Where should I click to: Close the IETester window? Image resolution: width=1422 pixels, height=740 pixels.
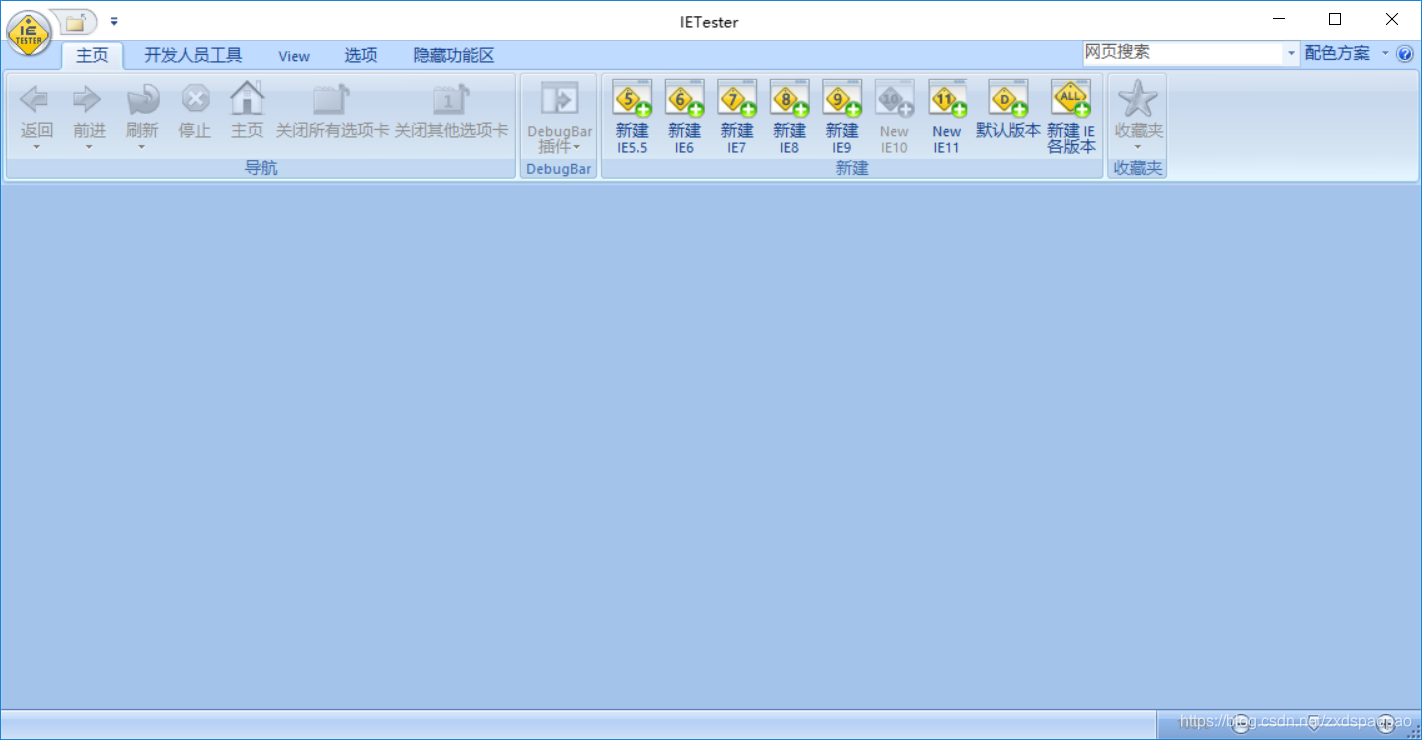(1392, 19)
